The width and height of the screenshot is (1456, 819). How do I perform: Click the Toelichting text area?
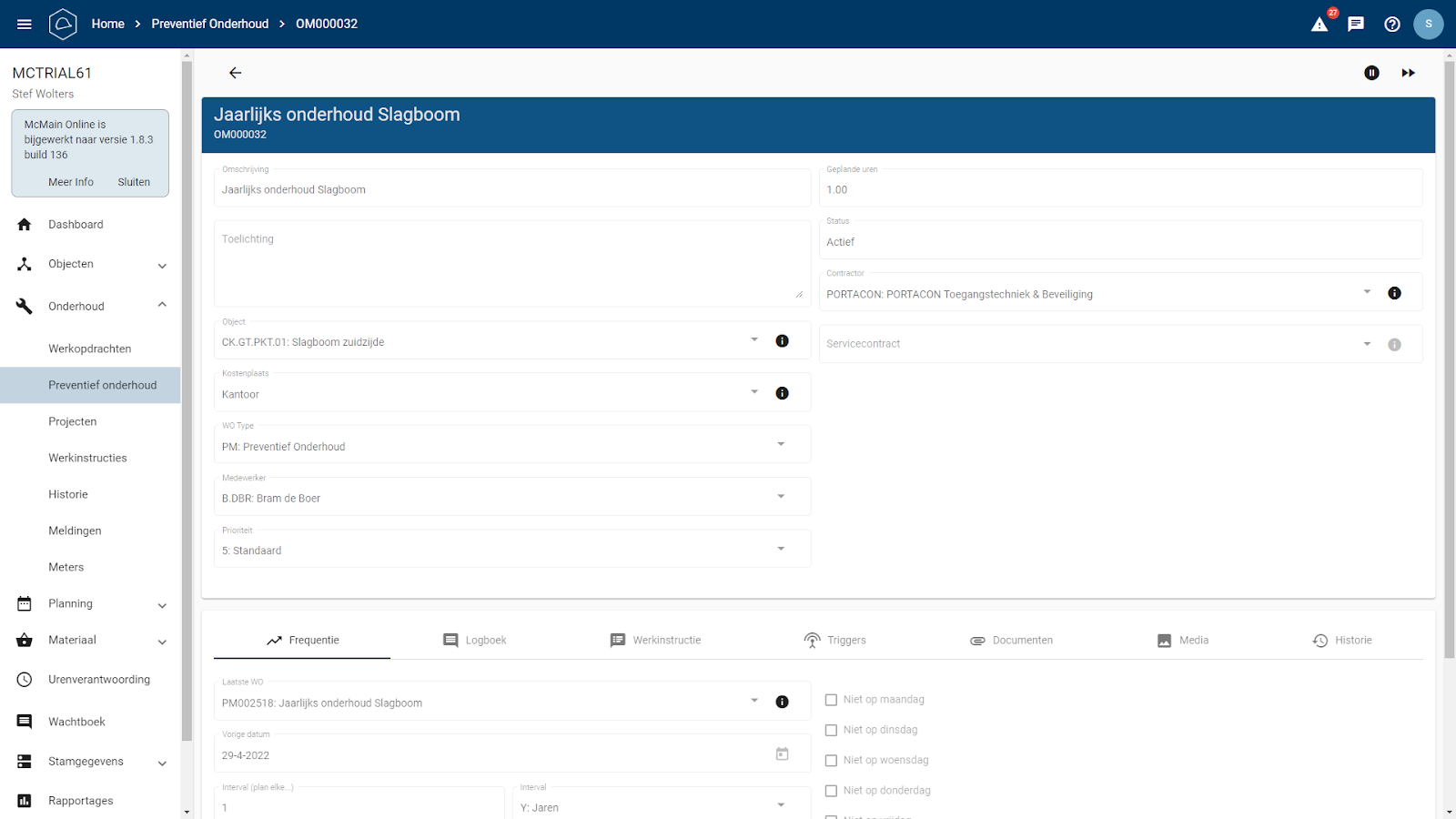pos(510,264)
